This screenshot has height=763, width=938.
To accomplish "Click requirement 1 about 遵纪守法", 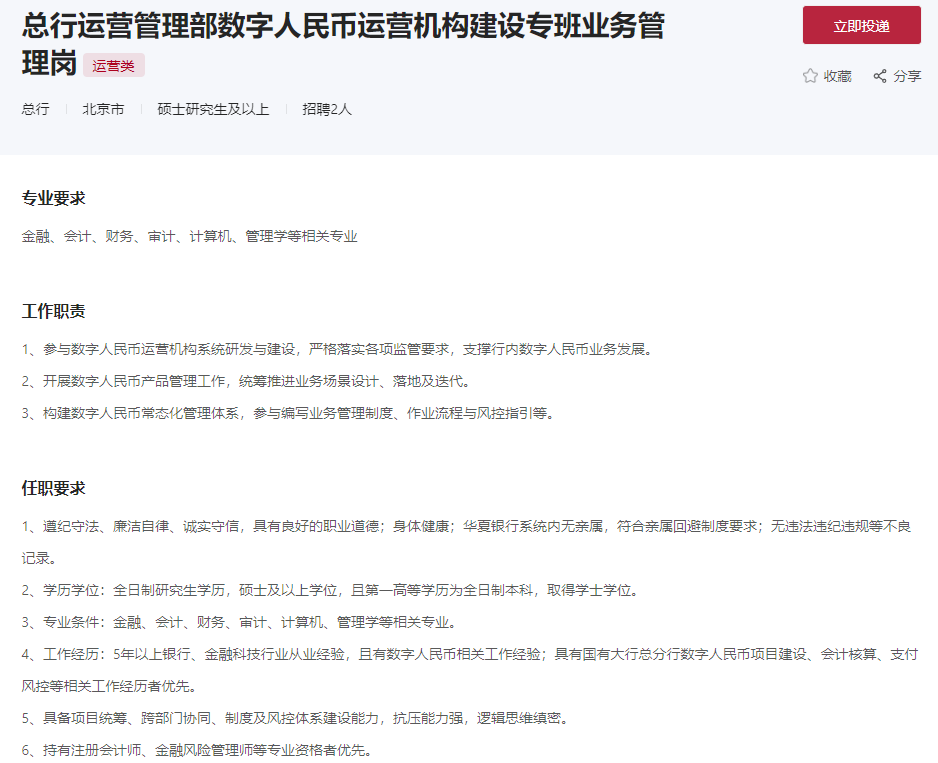I will click(467, 542).
